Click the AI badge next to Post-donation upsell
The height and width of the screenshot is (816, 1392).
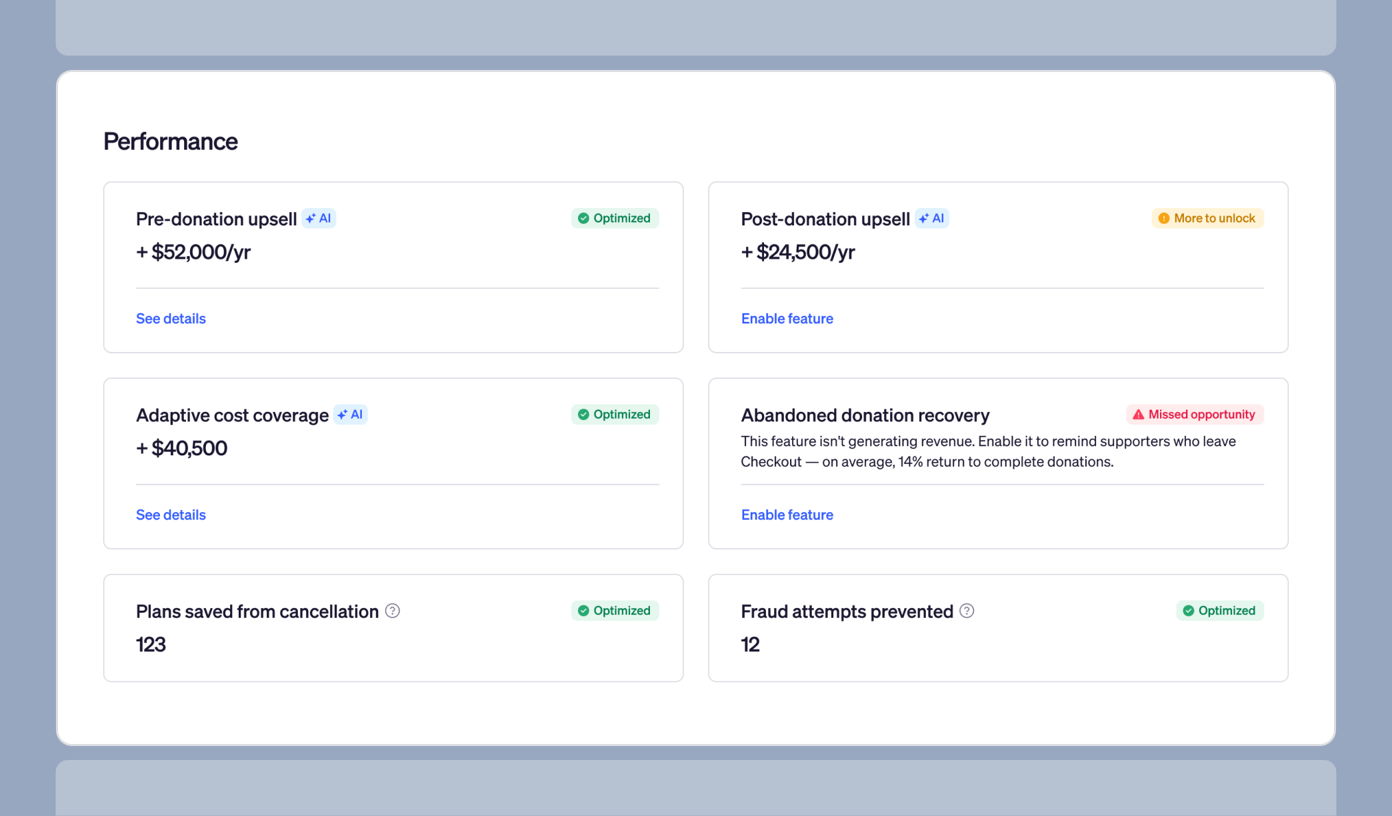pyautogui.click(x=931, y=218)
